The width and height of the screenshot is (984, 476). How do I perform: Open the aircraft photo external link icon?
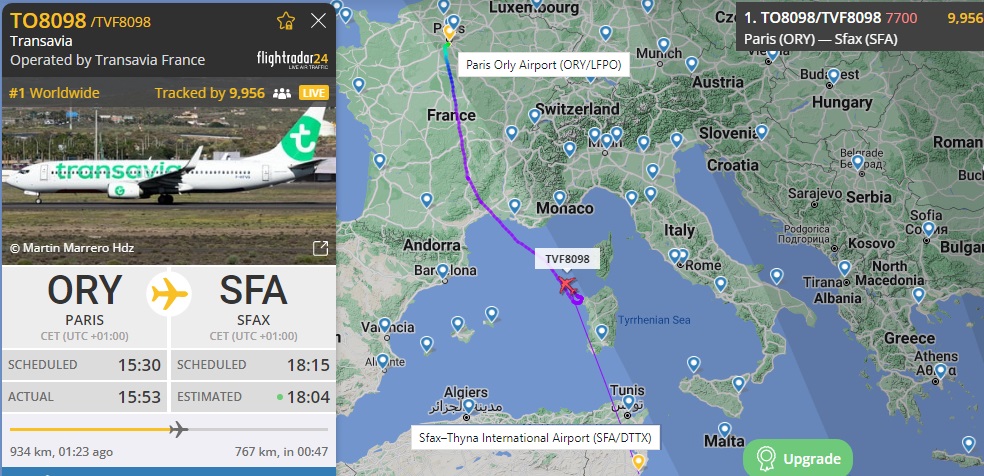pyautogui.click(x=320, y=248)
